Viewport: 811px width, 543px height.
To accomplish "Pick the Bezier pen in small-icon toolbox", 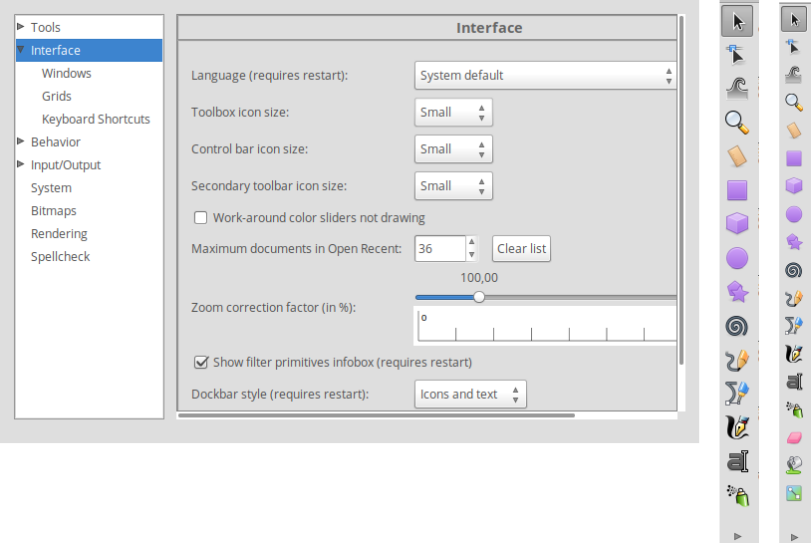I will tap(793, 325).
